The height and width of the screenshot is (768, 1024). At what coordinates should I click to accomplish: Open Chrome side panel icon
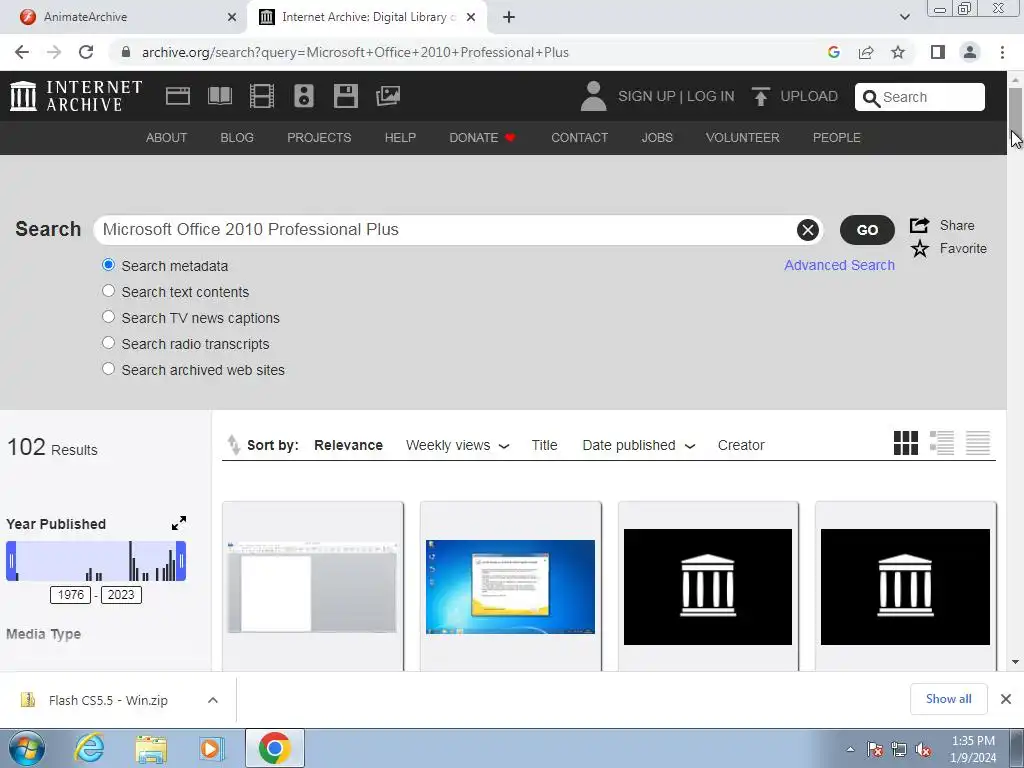point(937,52)
